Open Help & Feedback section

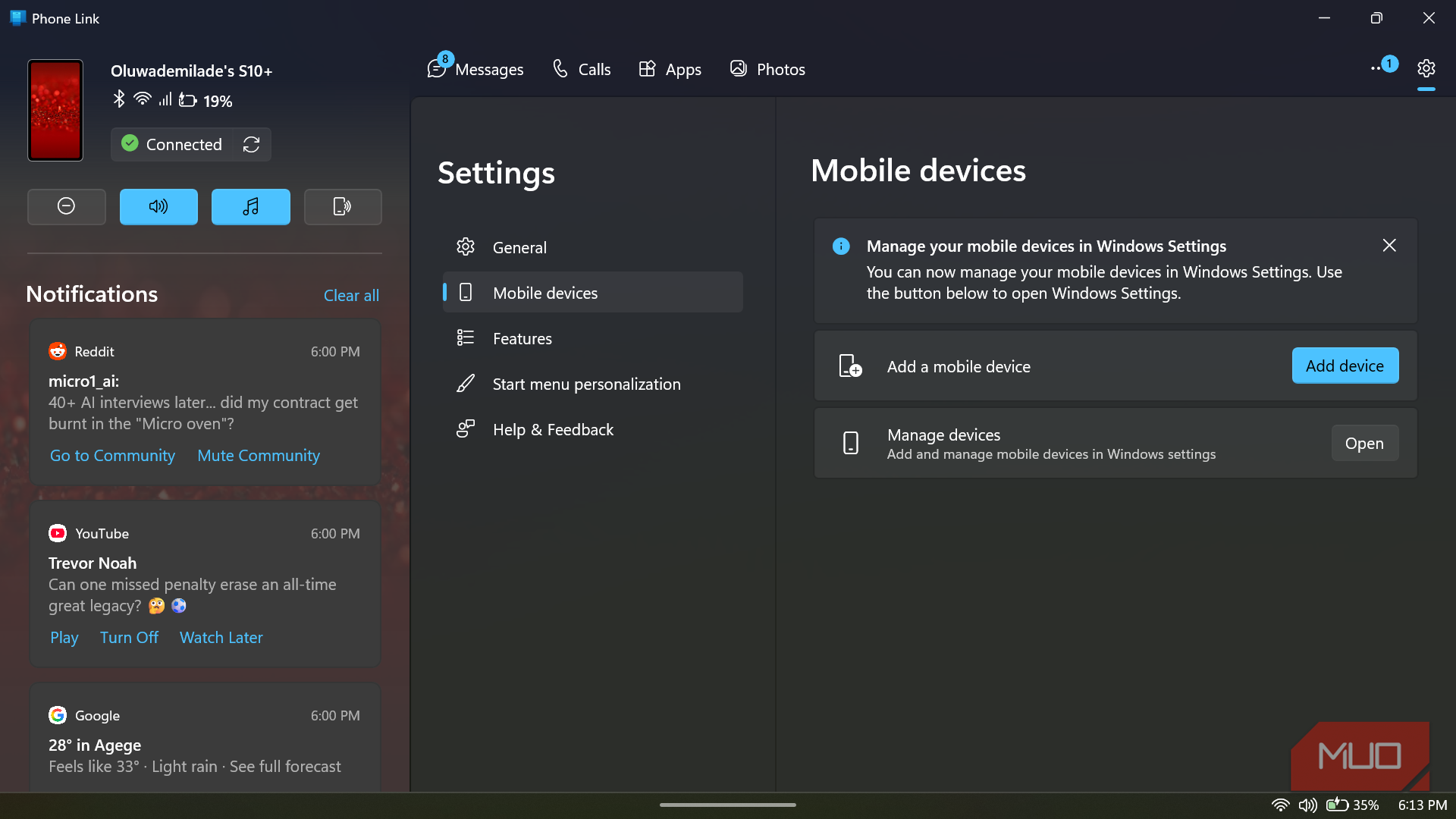pos(593,429)
